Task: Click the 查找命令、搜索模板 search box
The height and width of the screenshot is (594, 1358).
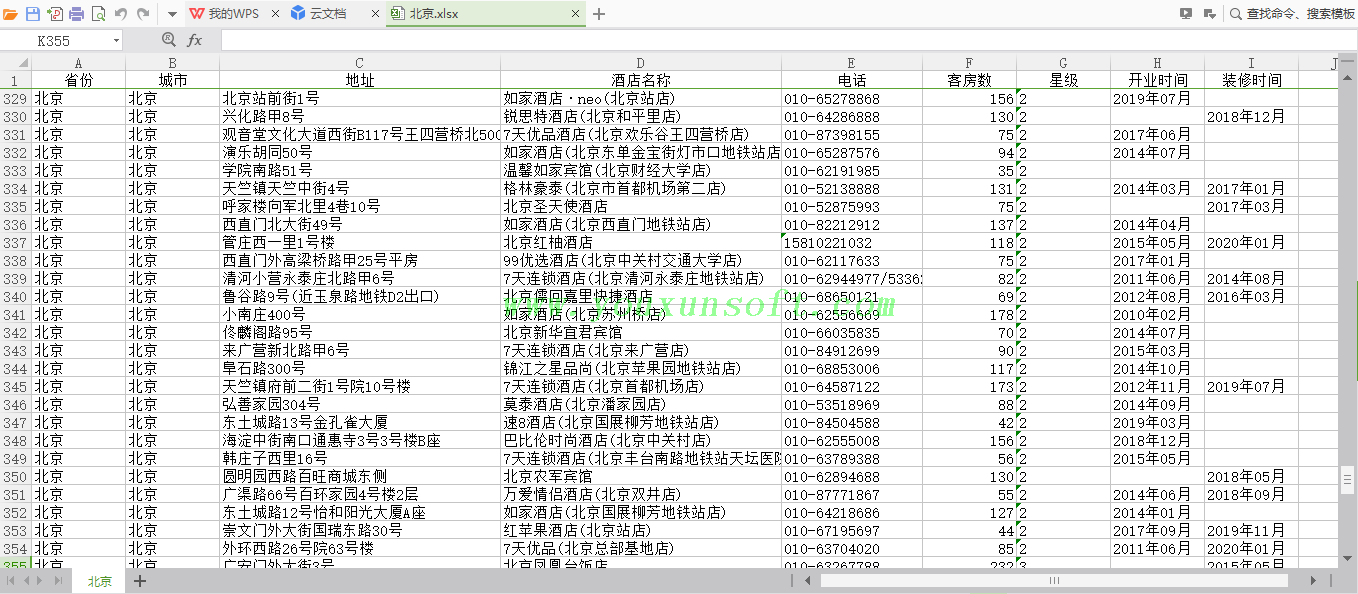Action: (1291, 14)
